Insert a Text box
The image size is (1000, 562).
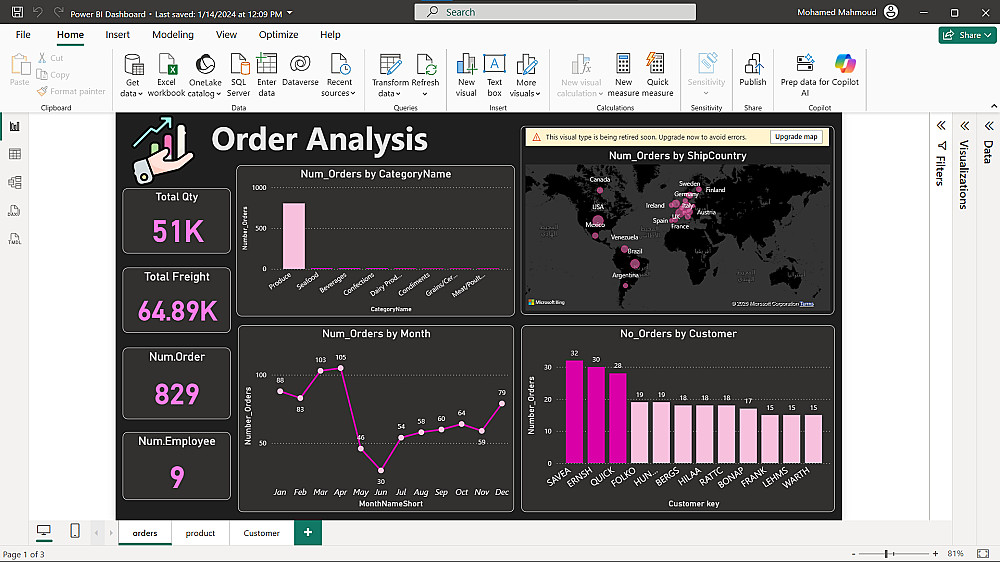(494, 75)
